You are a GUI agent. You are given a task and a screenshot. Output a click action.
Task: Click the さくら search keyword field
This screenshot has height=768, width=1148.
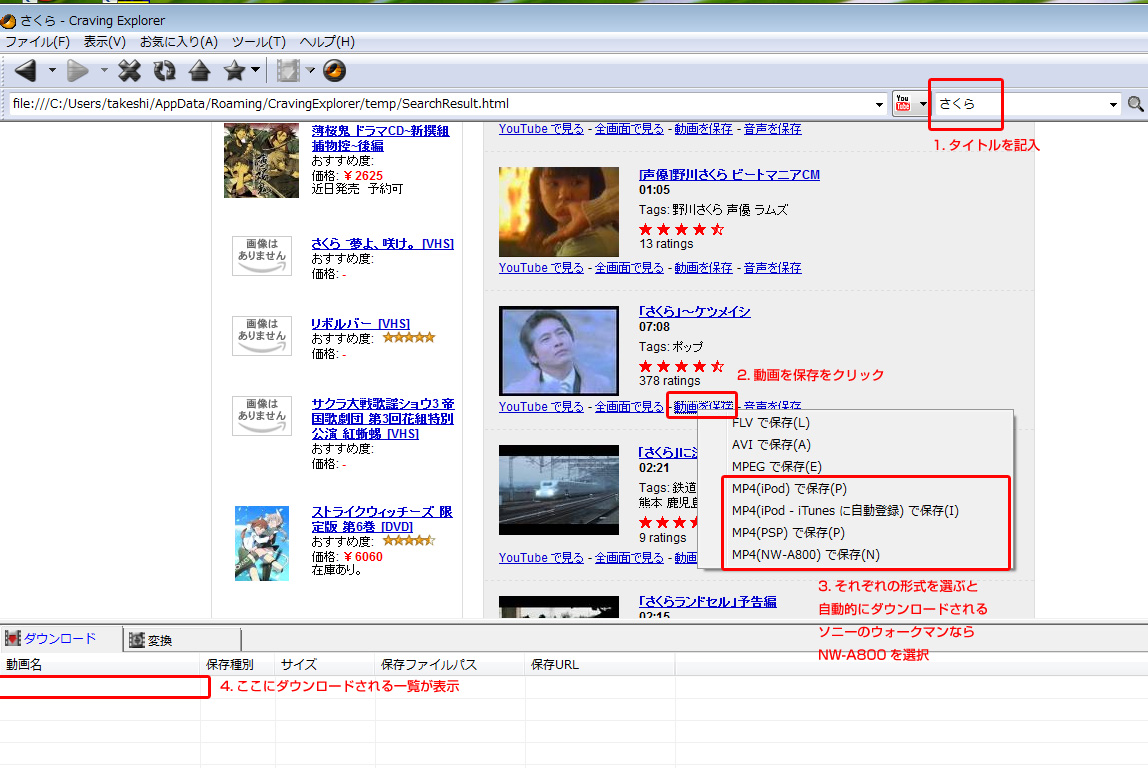pyautogui.click(x=1020, y=104)
